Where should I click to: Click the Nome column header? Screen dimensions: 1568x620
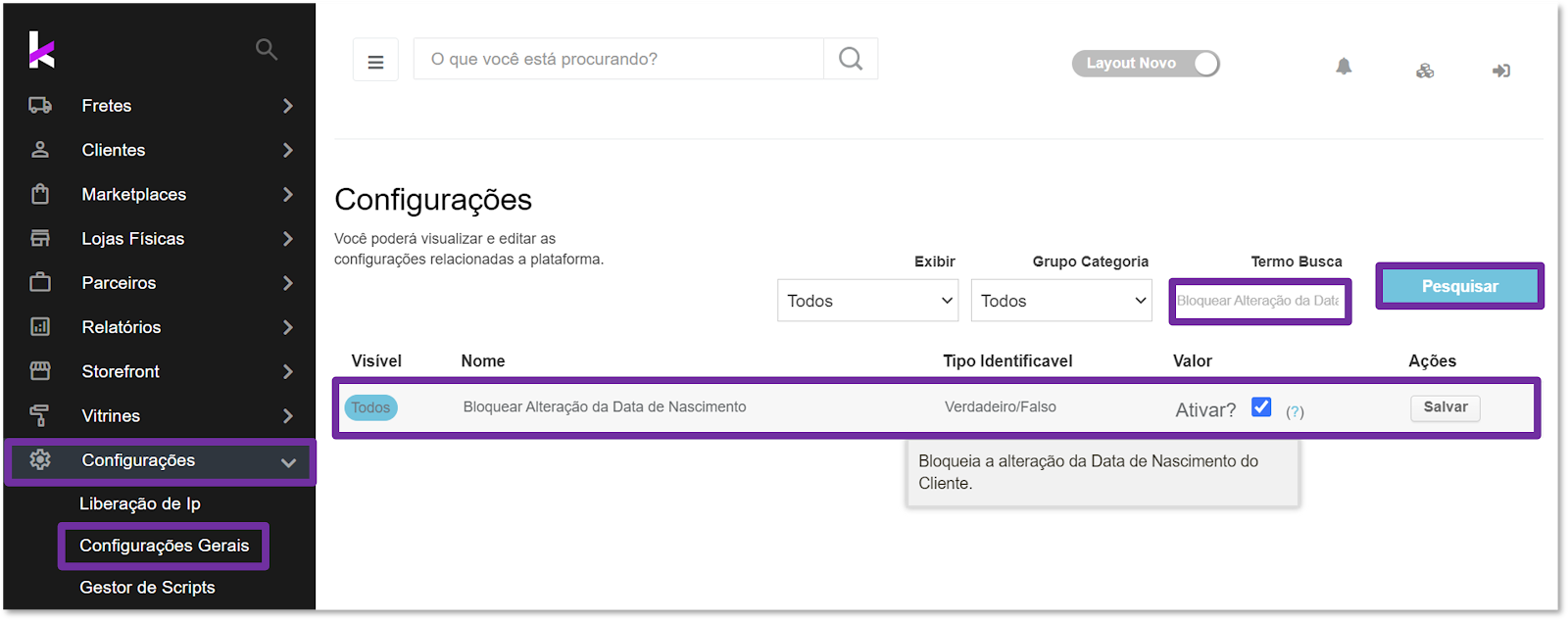click(483, 360)
